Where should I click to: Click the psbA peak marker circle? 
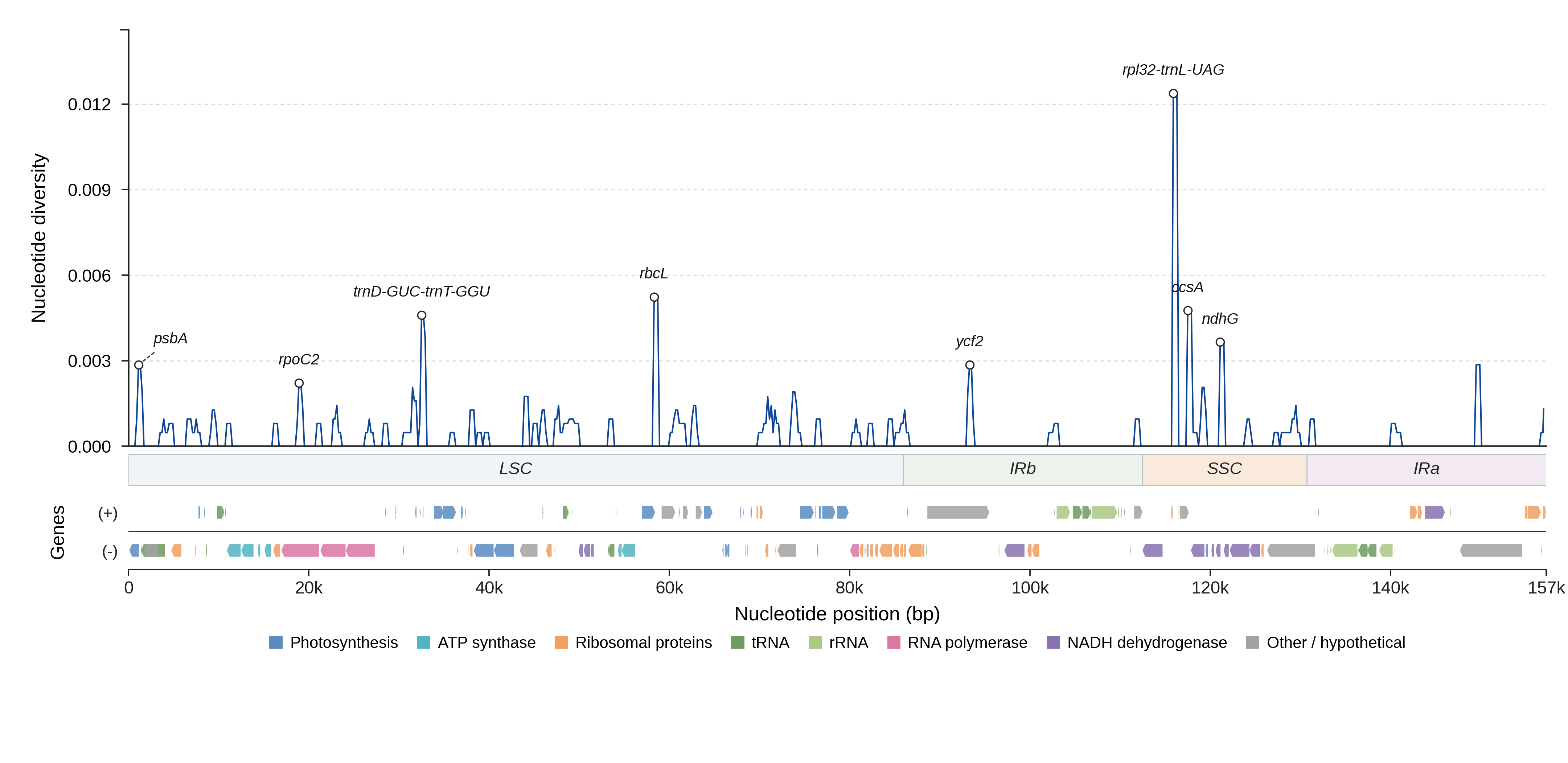139,366
